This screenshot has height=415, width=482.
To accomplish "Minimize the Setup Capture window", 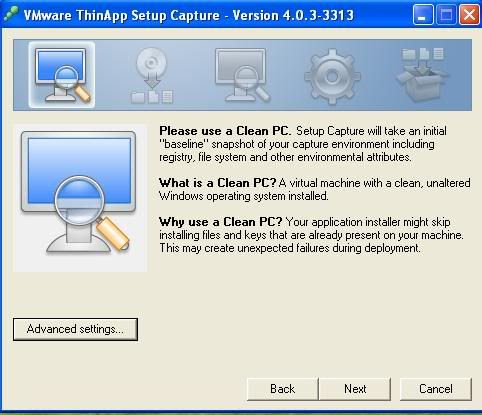I will tap(423, 15).
